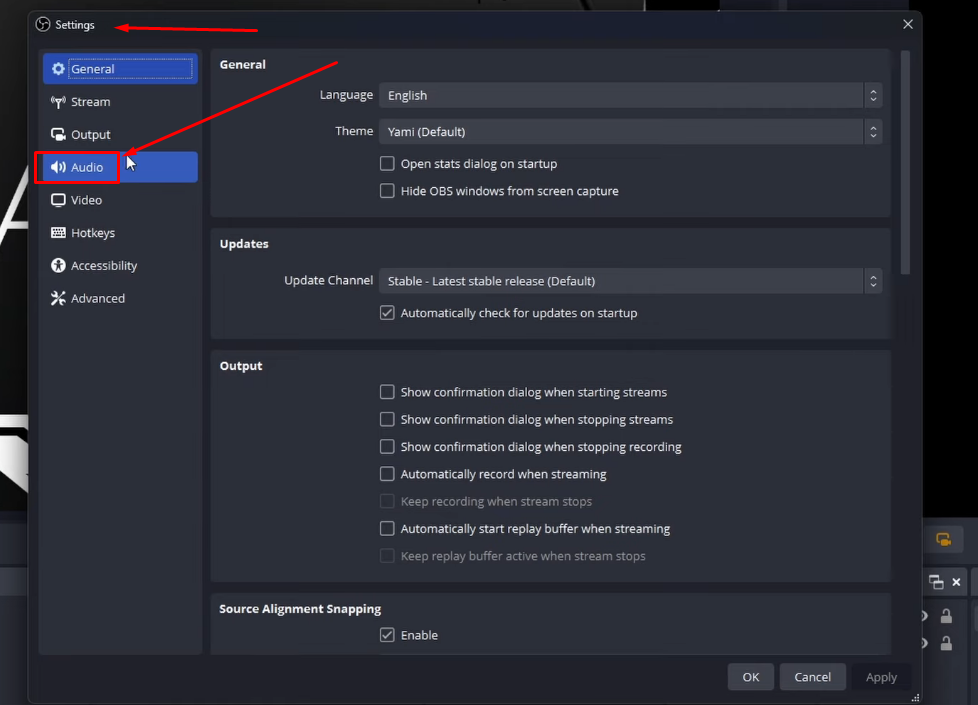
Task: Click the Audio speaker icon
Action: (58, 167)
